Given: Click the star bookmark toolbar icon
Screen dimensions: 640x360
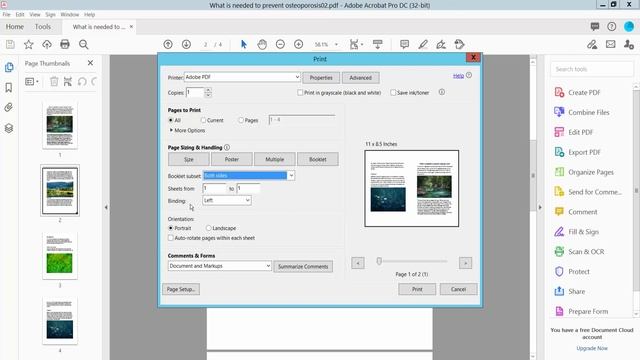Looking at the screenshot, I should (x=29, y=44).
